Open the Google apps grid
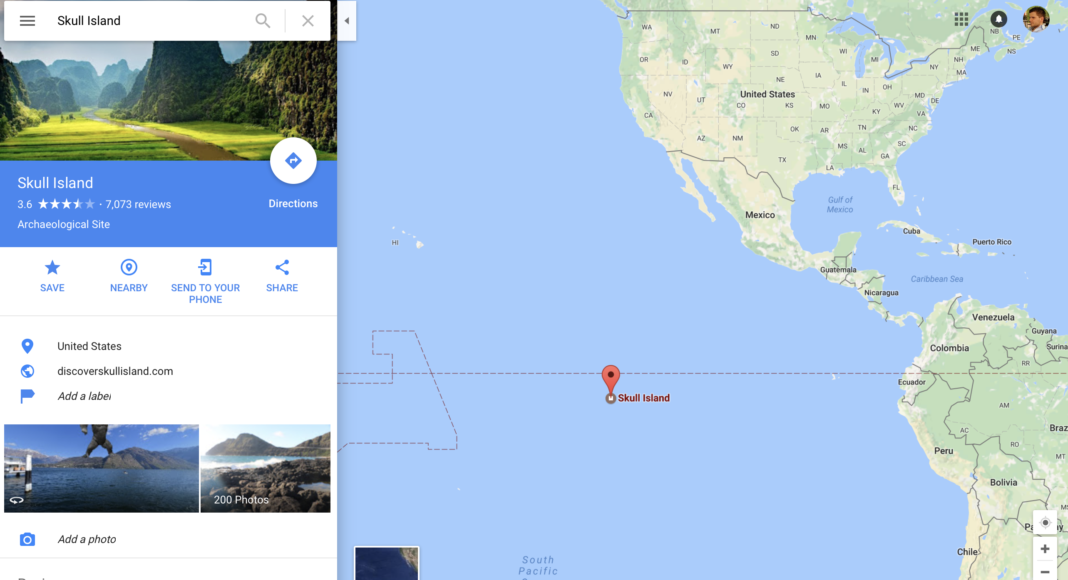 [961, 19]
